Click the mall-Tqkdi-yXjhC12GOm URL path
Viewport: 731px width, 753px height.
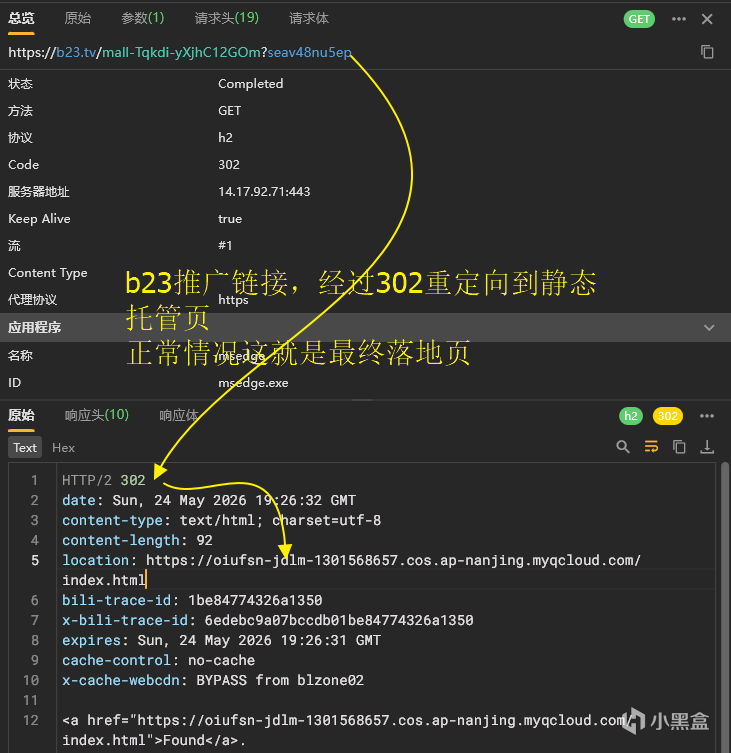pos(181,52)
